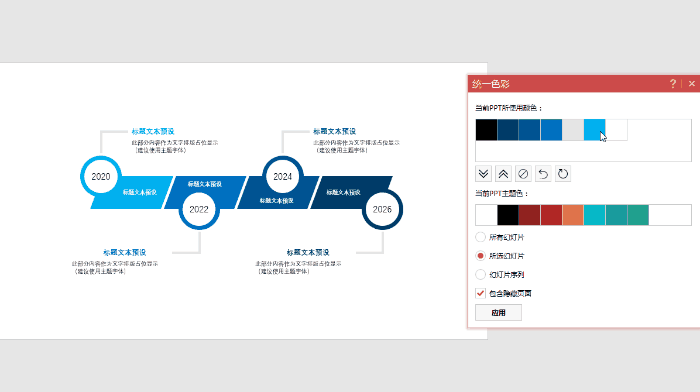Pick the sky blue used-color swatch
Screen dimensions: 700x392
tap(595, 130)
